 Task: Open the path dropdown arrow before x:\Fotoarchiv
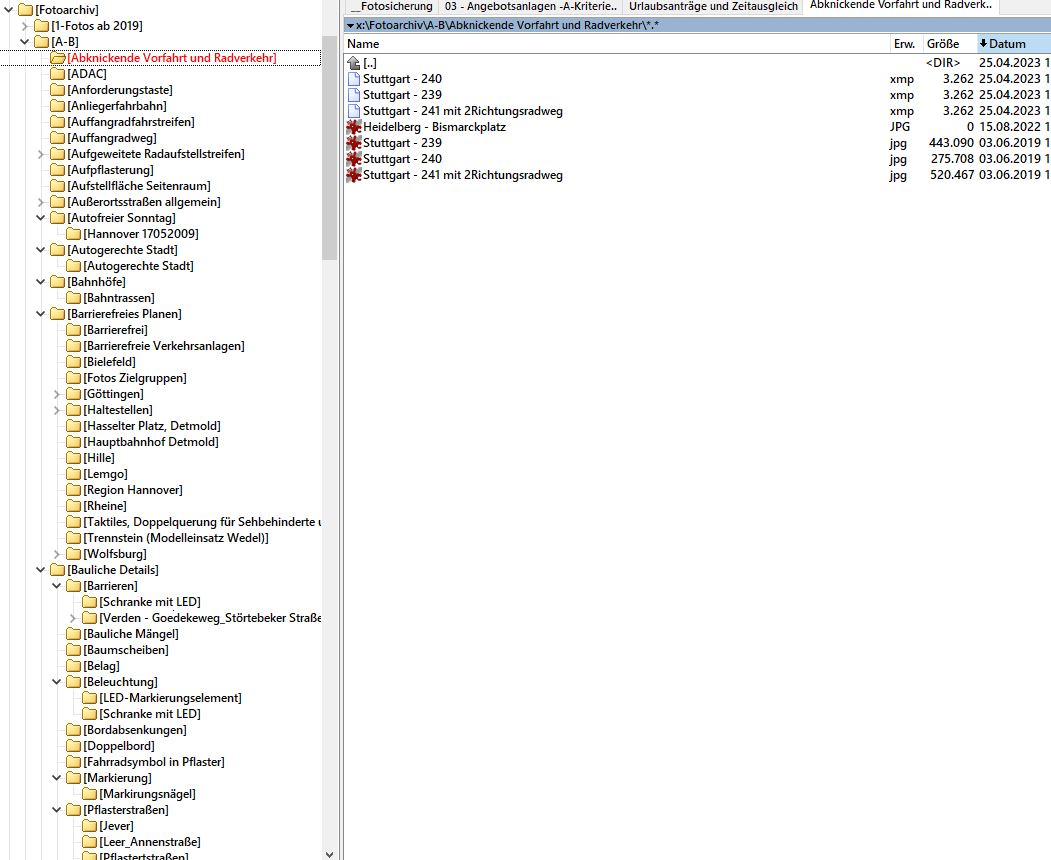tap(350, 25)
